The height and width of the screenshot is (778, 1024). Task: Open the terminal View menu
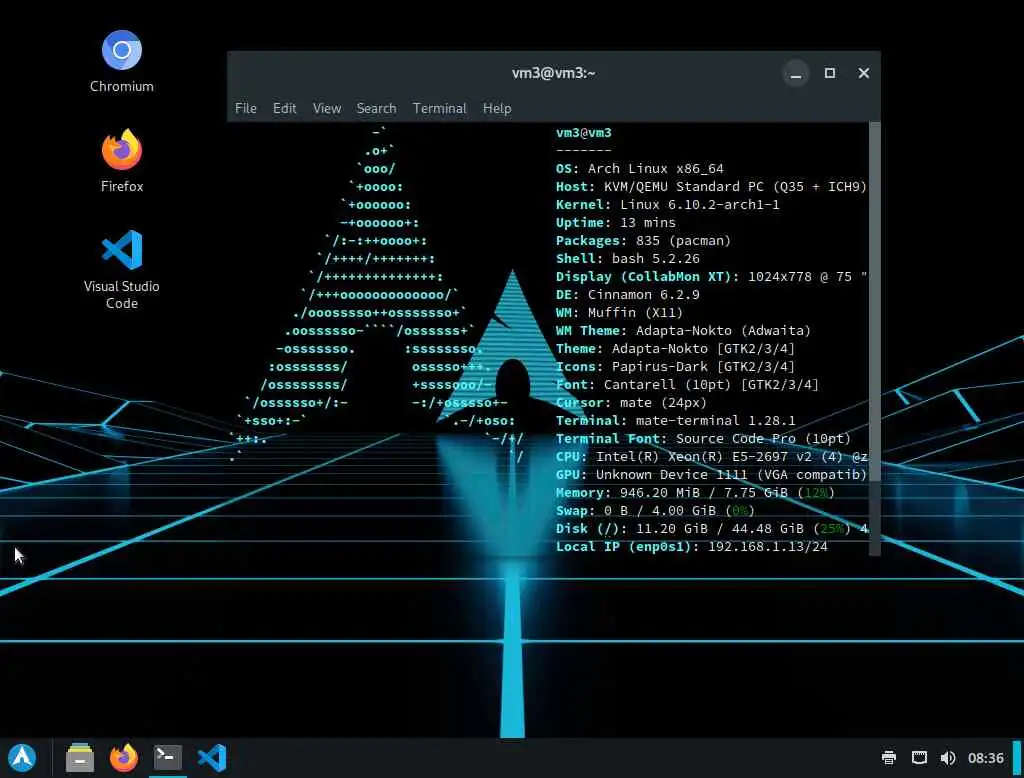coord(327,108)
